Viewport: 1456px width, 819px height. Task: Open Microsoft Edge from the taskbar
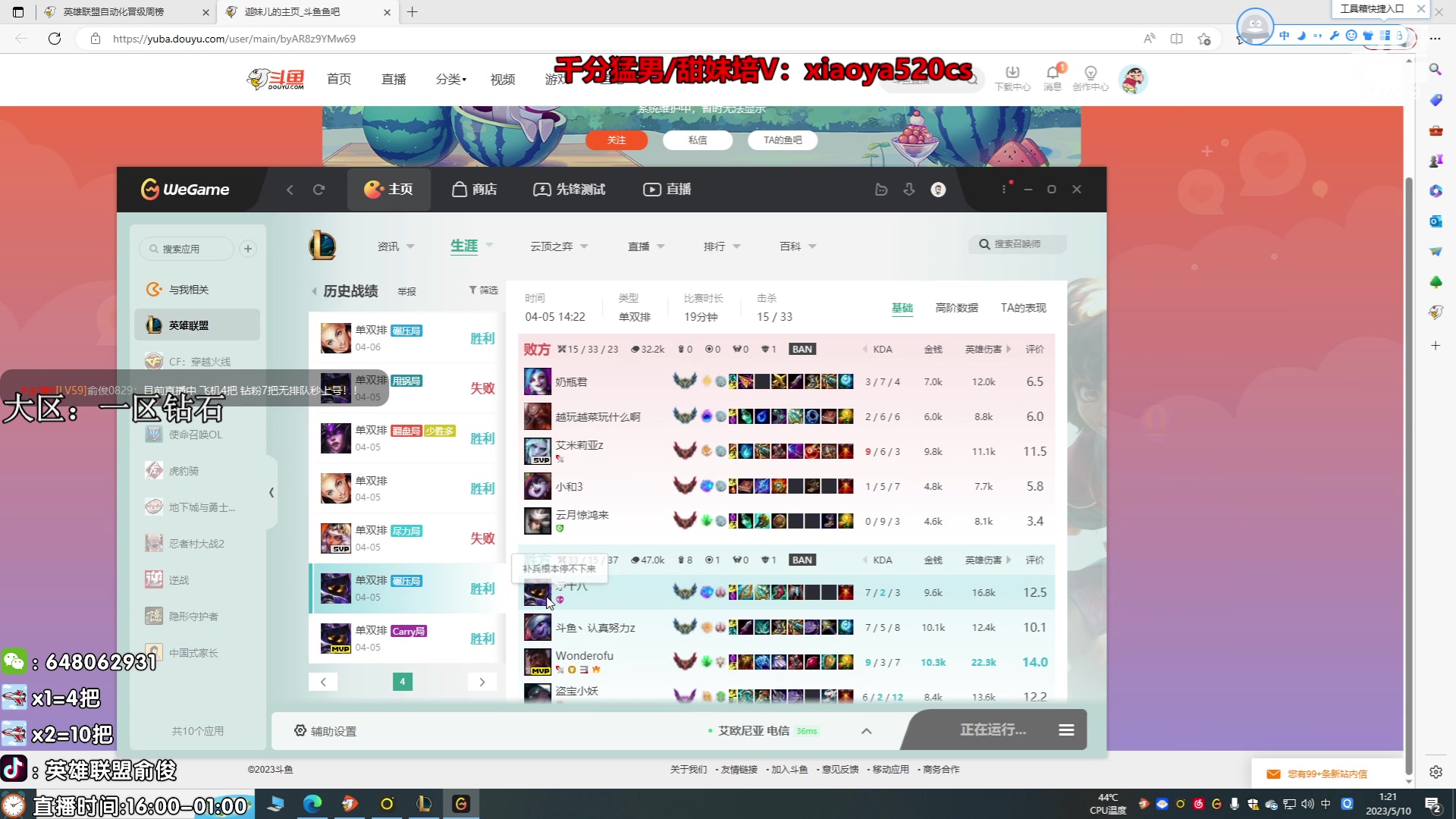(x=312, y=804)
